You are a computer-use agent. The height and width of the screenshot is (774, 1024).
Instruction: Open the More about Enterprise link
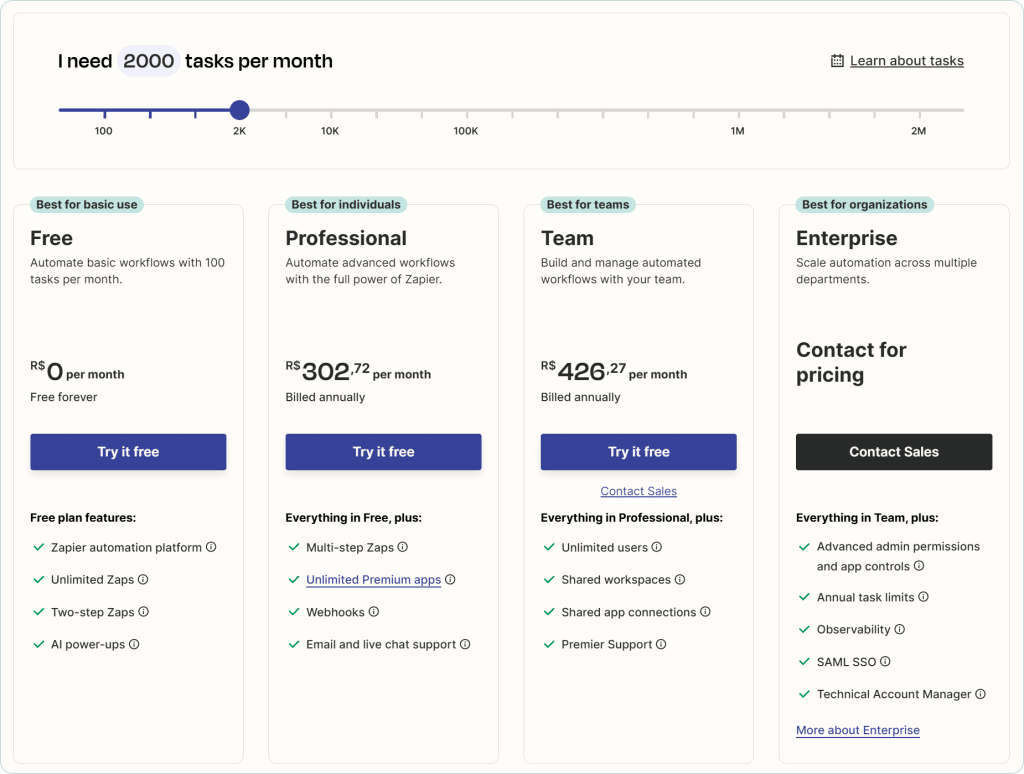857,730
